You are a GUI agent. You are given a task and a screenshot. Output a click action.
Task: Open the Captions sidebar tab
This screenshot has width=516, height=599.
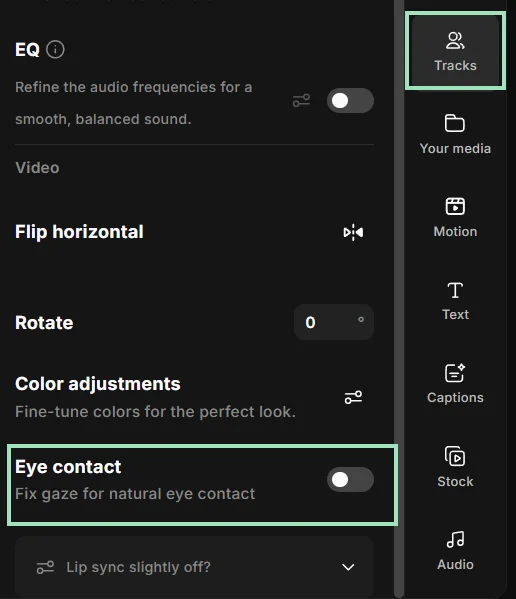click(x=455, y=383)
